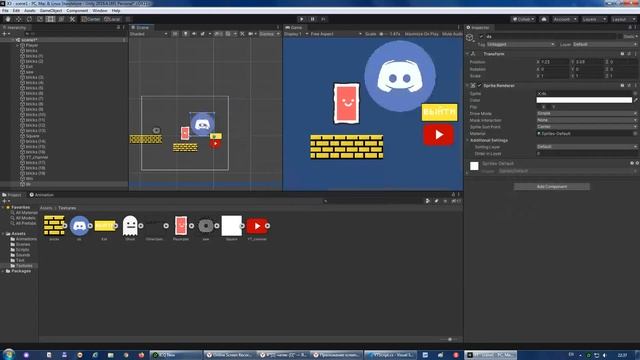The height and width of the screenshot is (360, 640).
Task: Click the color eyedropper icon
Action: (636, 100)
